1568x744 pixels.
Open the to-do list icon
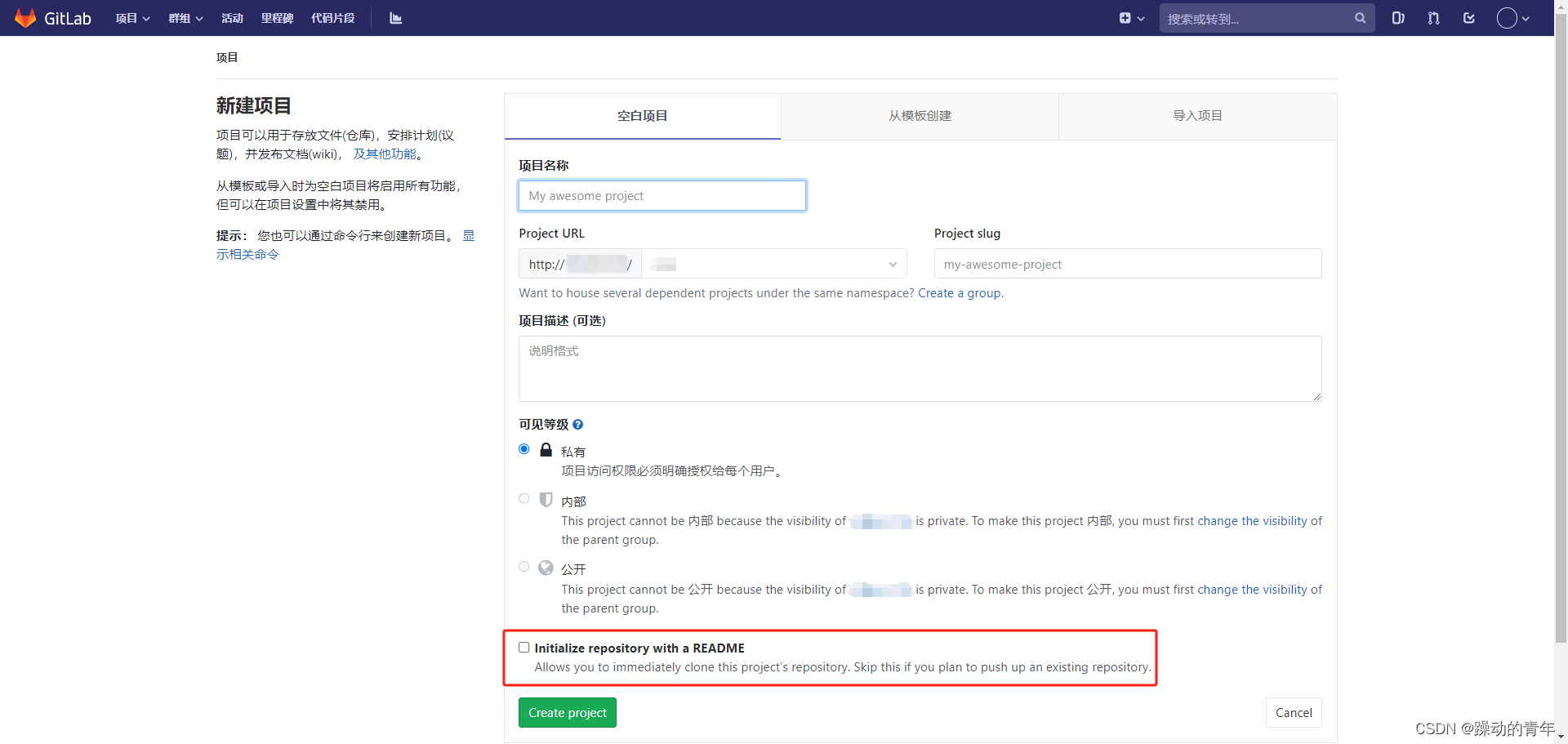pos(1469,18)
